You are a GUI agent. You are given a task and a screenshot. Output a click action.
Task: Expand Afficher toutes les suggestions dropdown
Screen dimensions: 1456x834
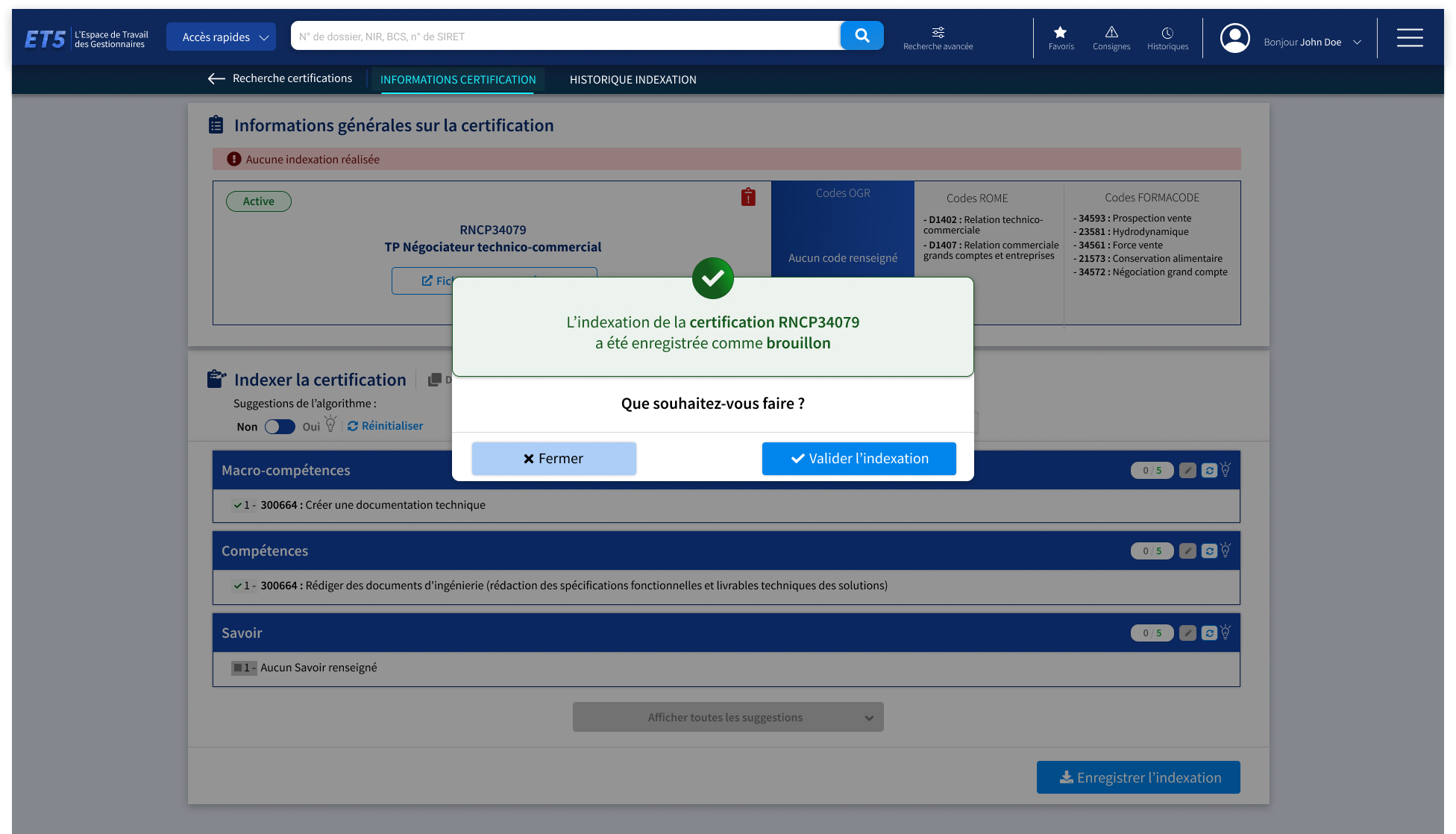[727, 717]
